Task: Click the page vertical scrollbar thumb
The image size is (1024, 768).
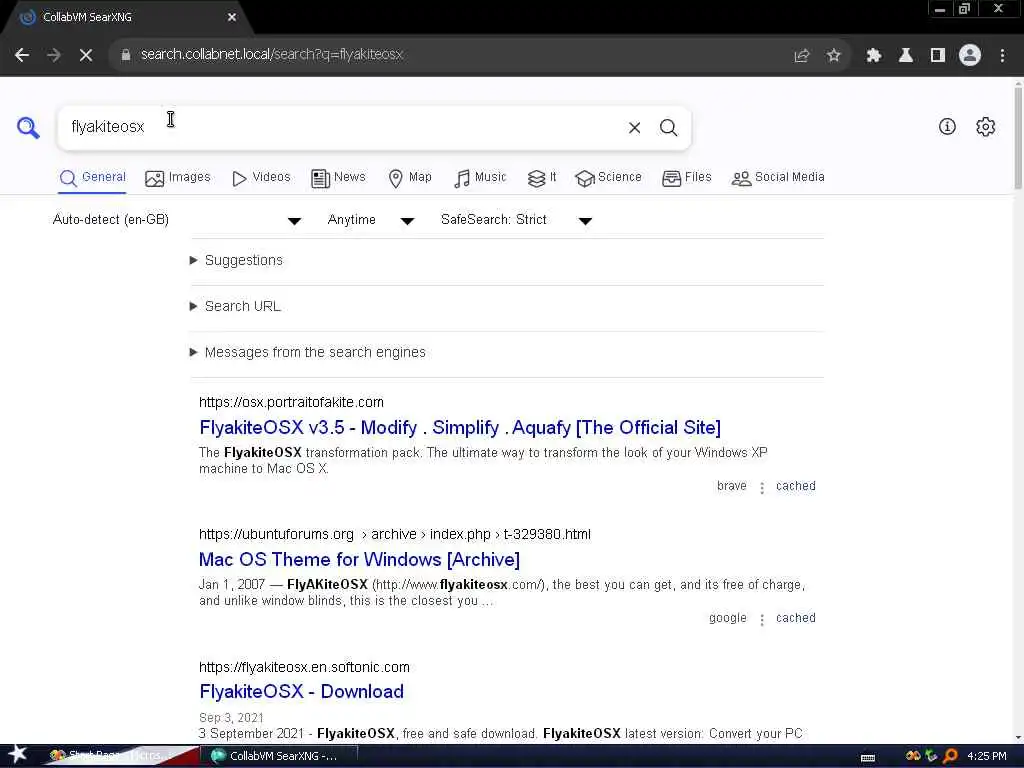Action: pyautogui.click(x=1018, y=137)
